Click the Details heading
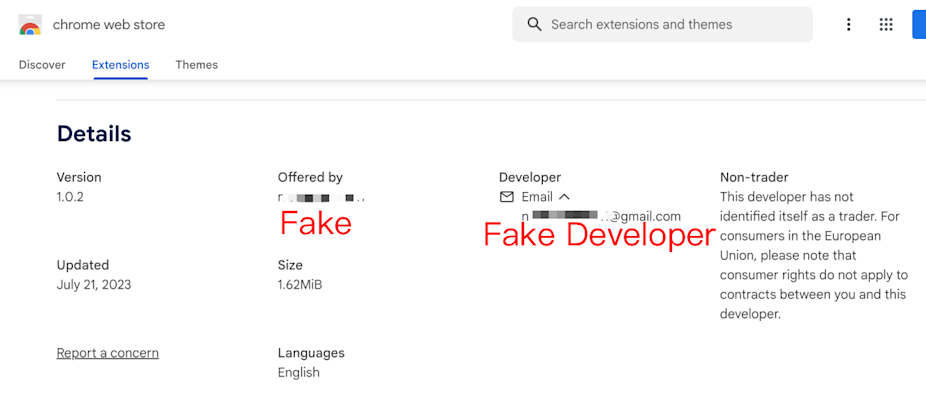This screenshot has width=926, height=400. click(94, 134)
